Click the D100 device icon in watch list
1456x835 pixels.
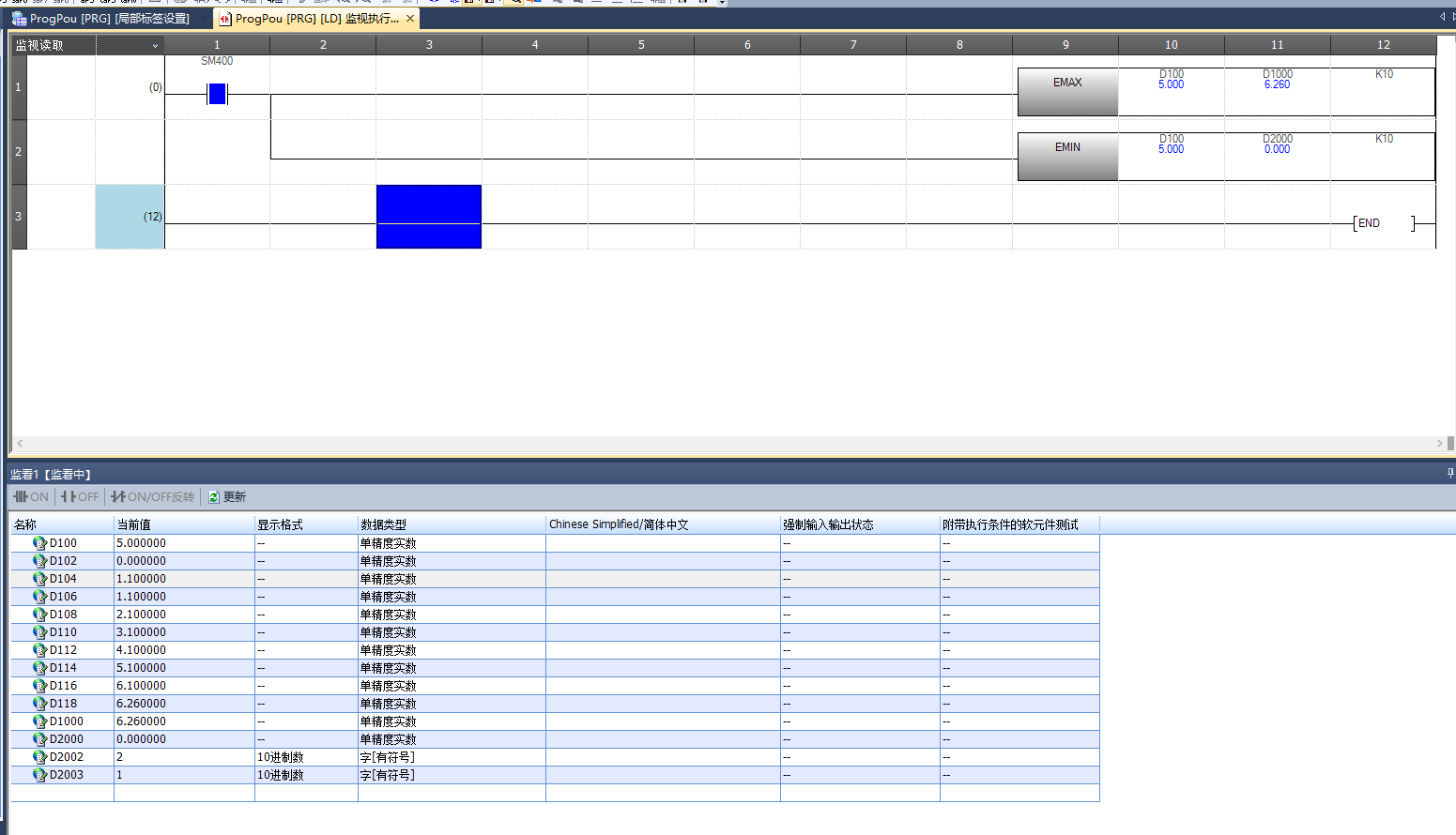click(39, 543)
